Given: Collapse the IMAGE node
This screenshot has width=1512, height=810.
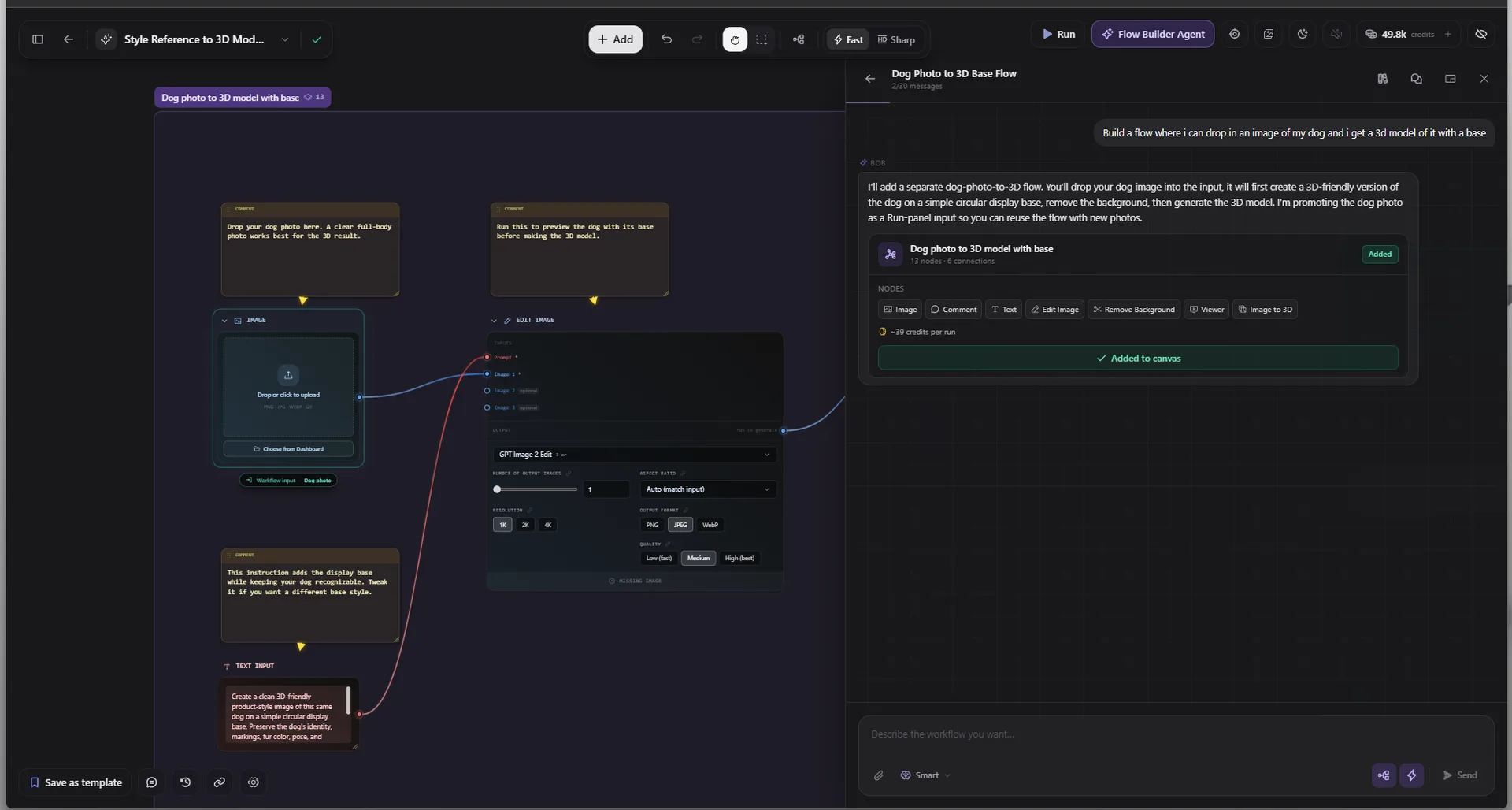Looking at the screenshot, I should pos(224,321).
